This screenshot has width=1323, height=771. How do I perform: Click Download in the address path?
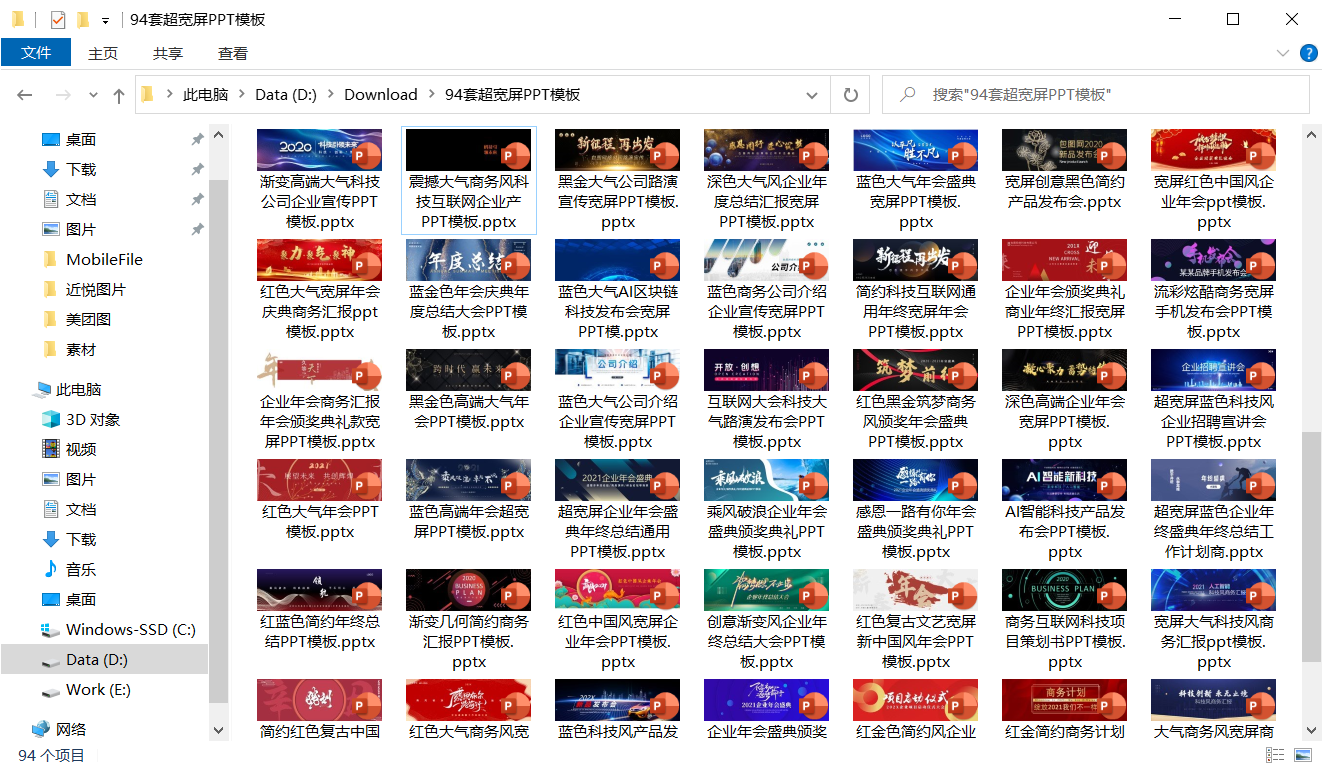coord(381,95)
